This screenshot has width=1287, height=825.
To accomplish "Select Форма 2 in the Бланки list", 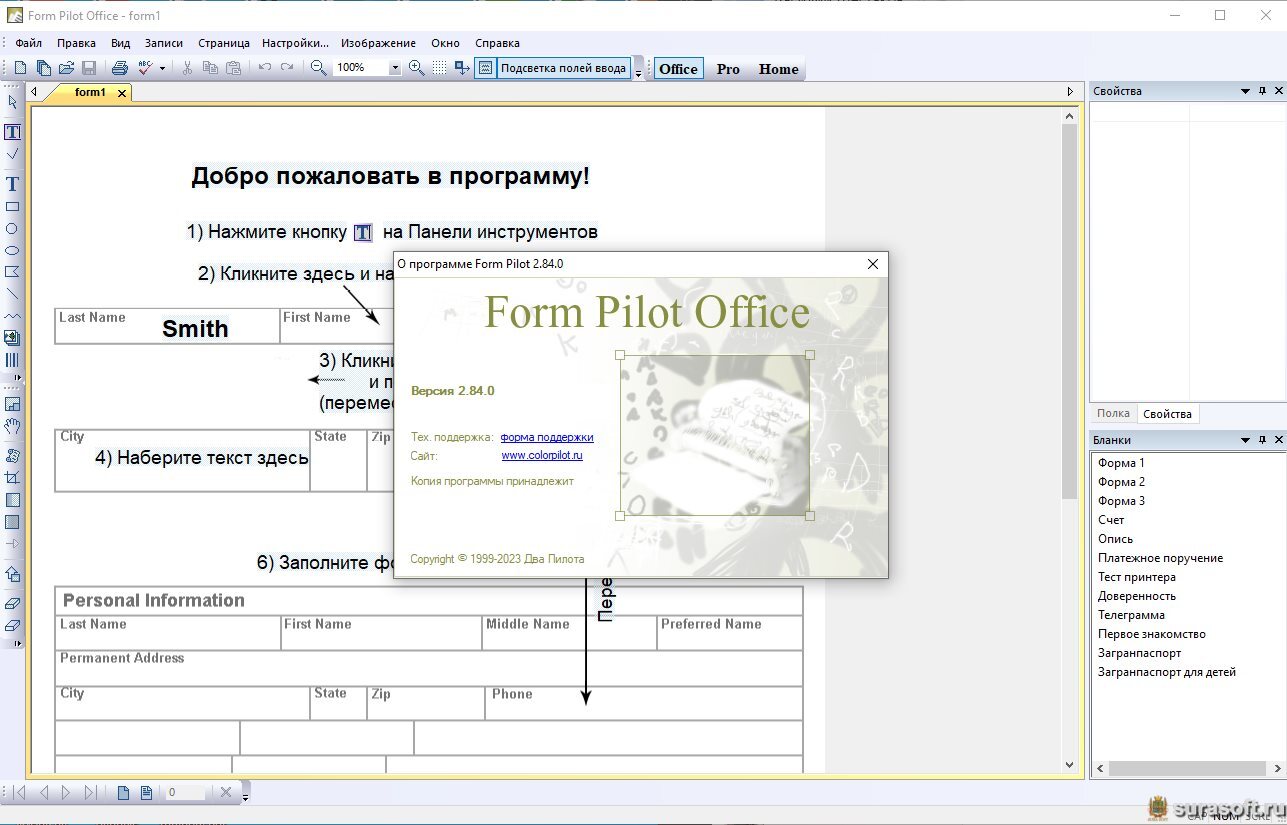I will [x=1121, y=482].
